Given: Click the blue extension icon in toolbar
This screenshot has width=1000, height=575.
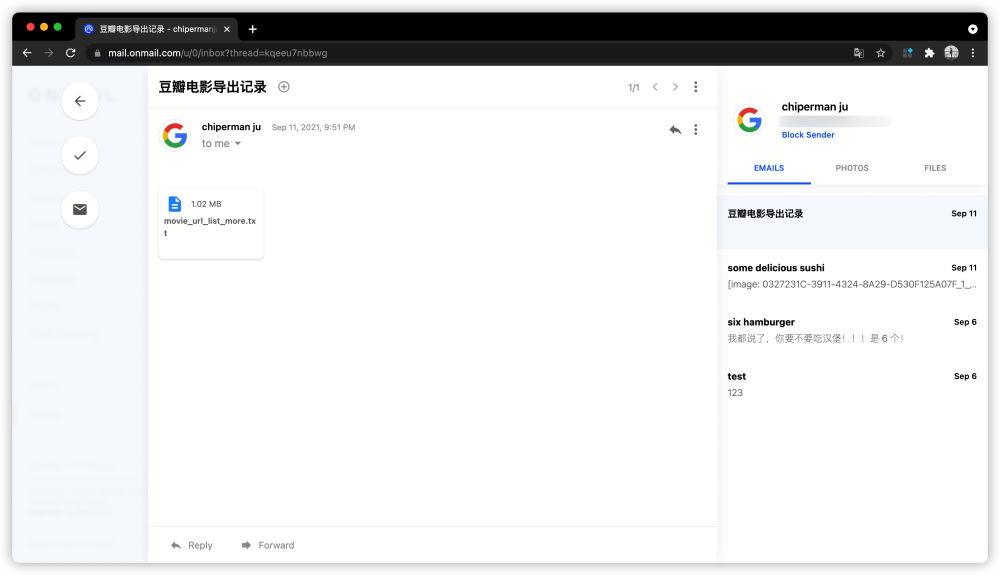Looking at the screenshot, I should (908, 53).
